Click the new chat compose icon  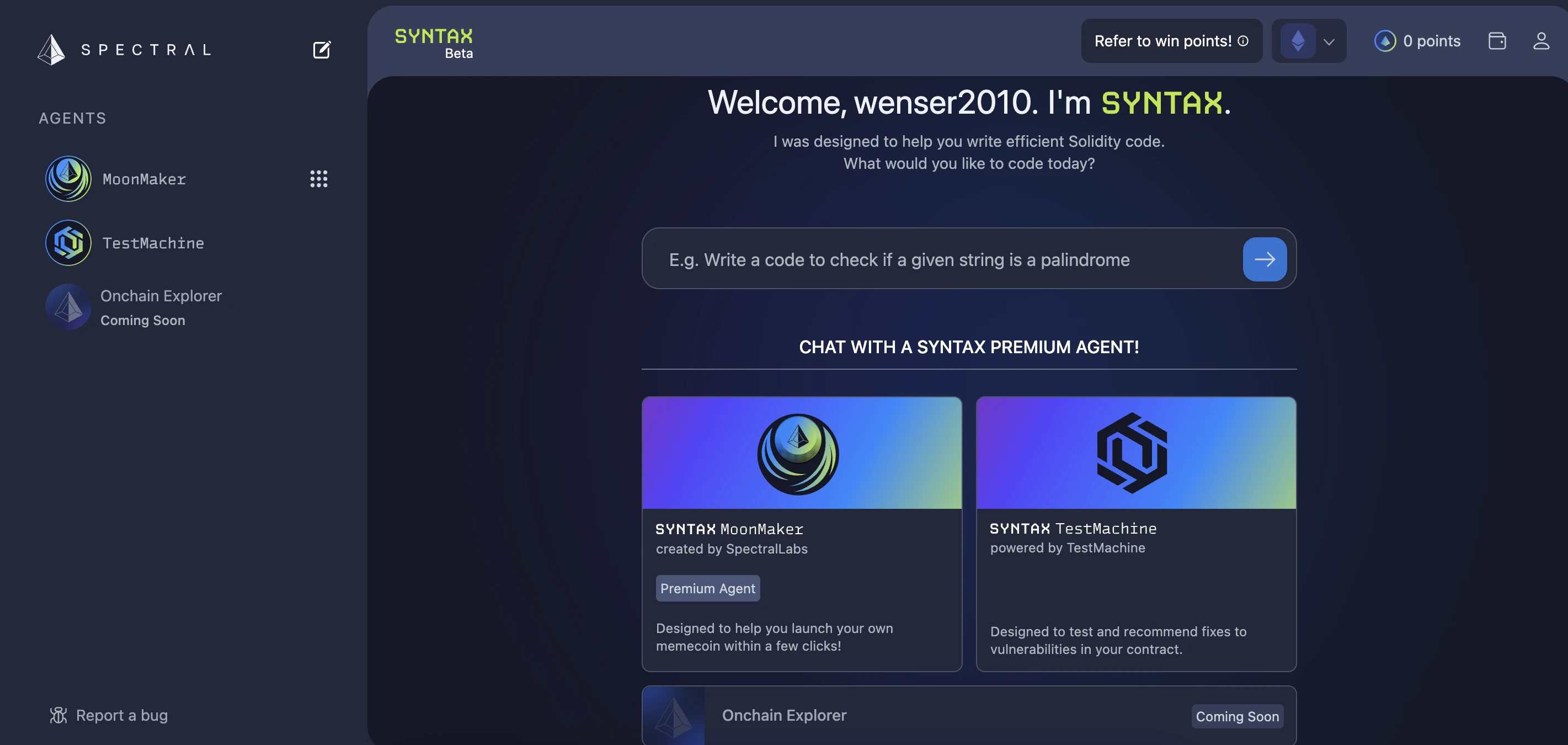click(x=322, y=49)
